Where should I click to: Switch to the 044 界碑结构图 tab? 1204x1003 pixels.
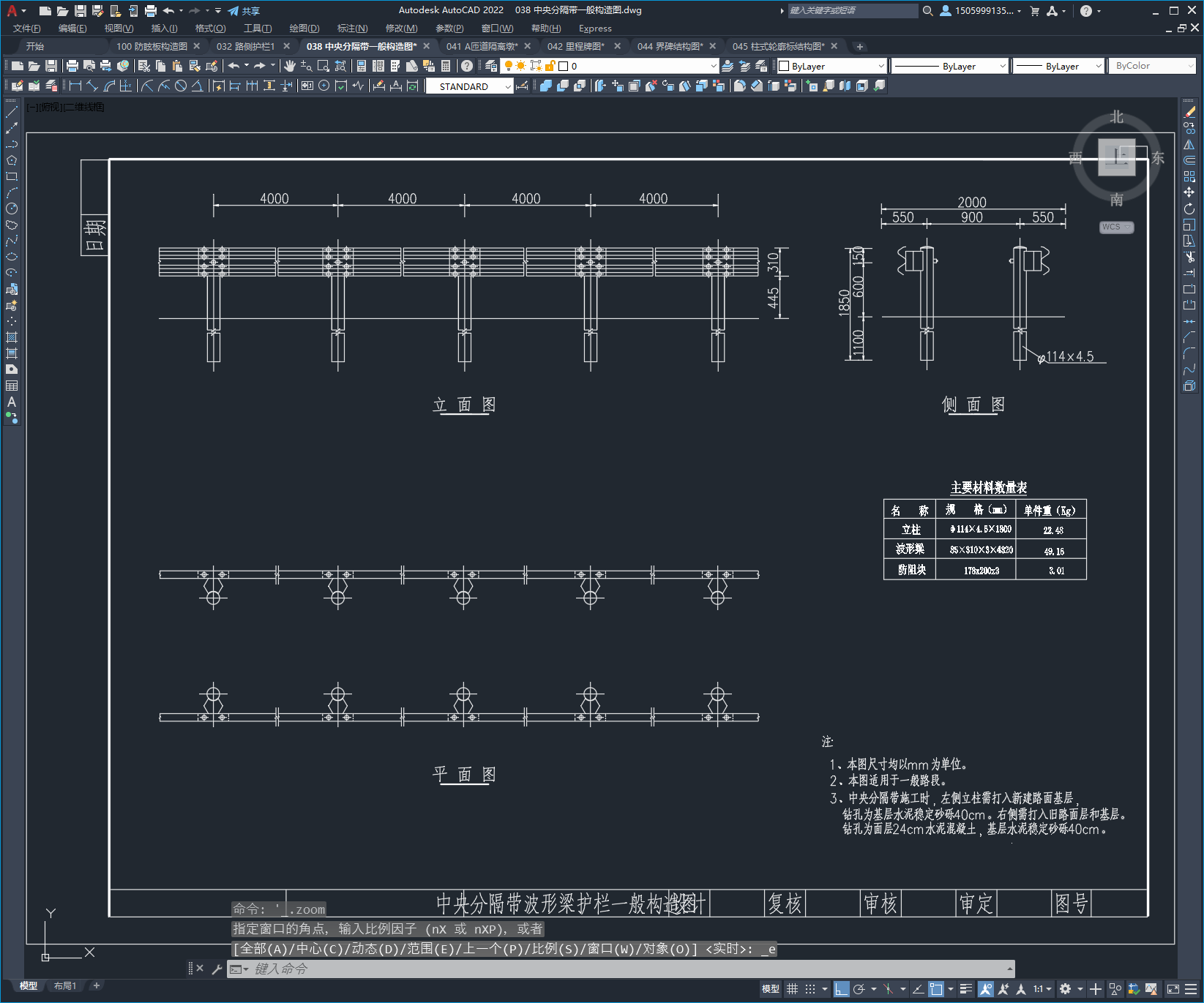pyautogui.click(x=670, y=46)
